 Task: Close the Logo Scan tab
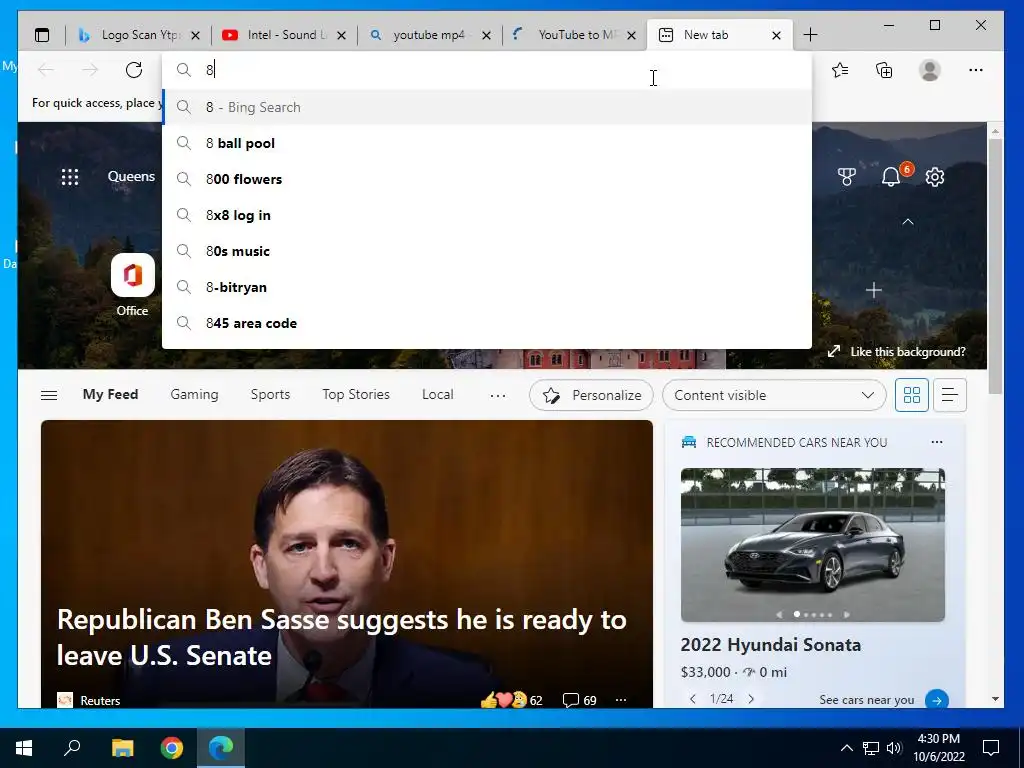click(x=195, y=35)
